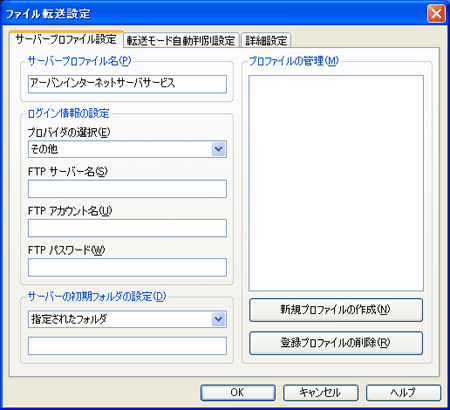Switch to 転送モード自動判別設定 tab
Image resolution: width=450 pixels, height=410 pixels.
181,41
